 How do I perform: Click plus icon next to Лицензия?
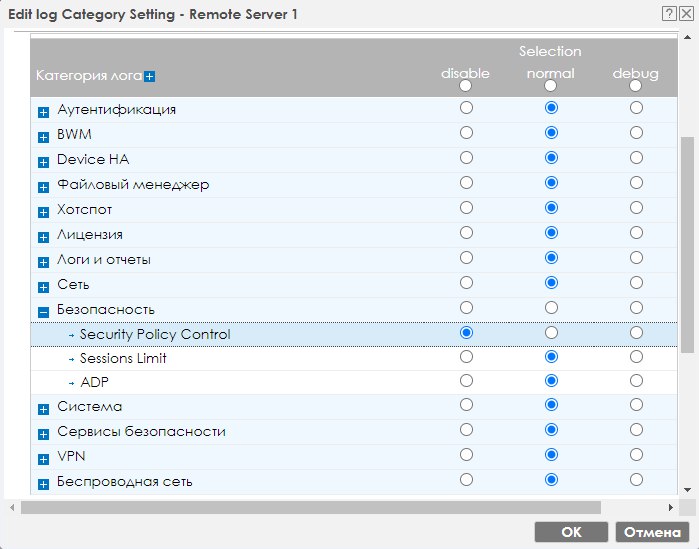click(43, 236)
